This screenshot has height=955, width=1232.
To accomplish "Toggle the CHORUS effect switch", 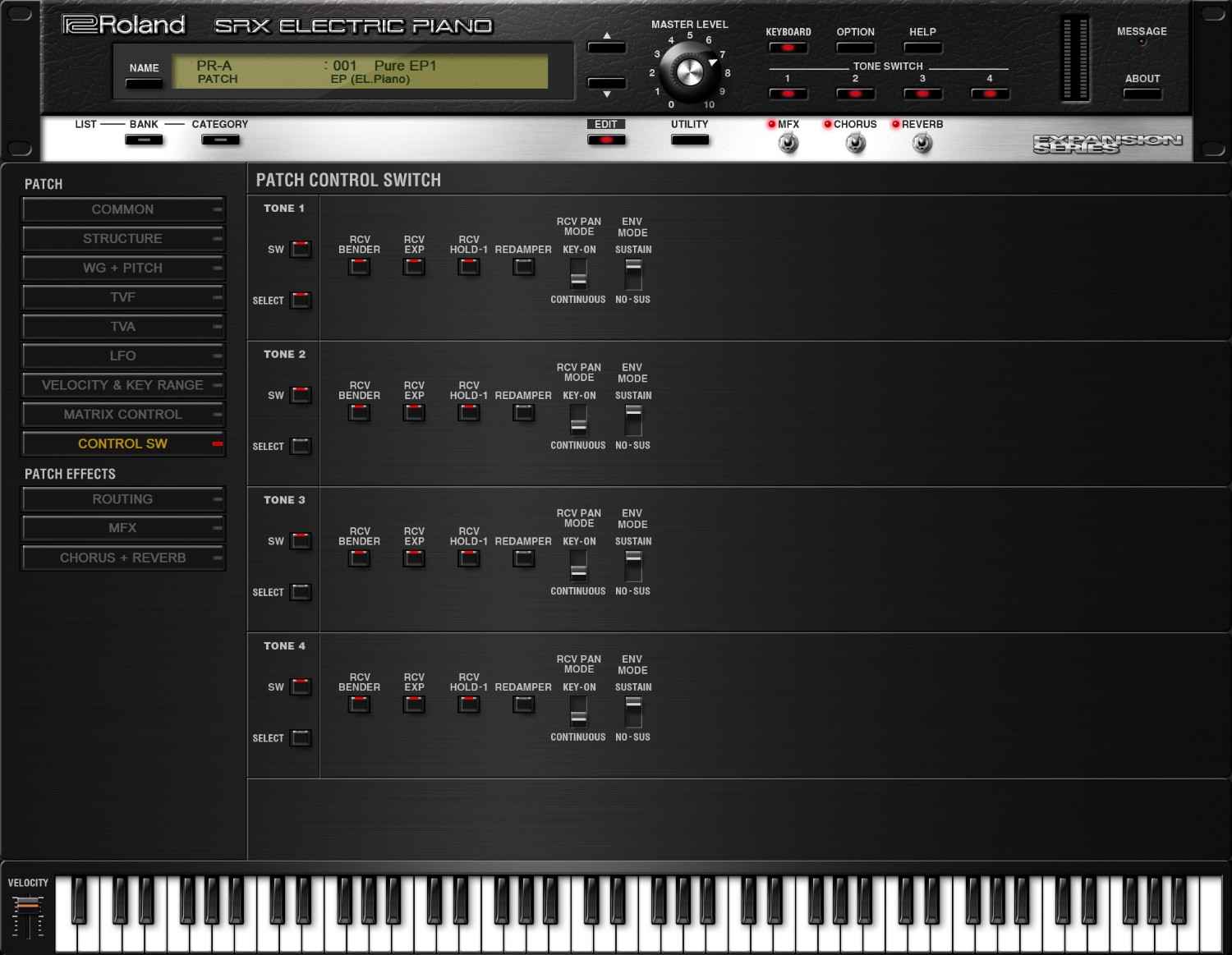I will (854, 144).
